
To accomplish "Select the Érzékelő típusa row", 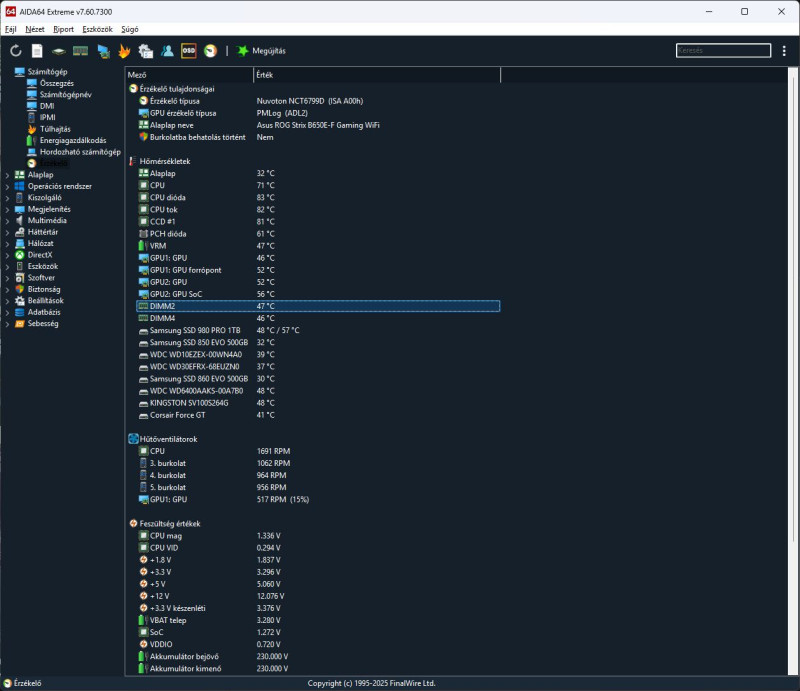I will click(318, 101).
